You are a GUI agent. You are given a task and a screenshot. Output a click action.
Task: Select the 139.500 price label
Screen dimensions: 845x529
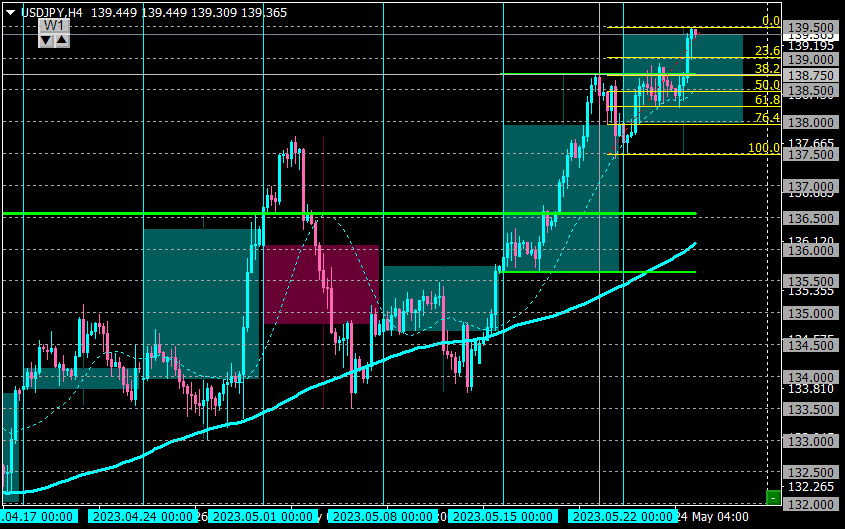(811, 27)
